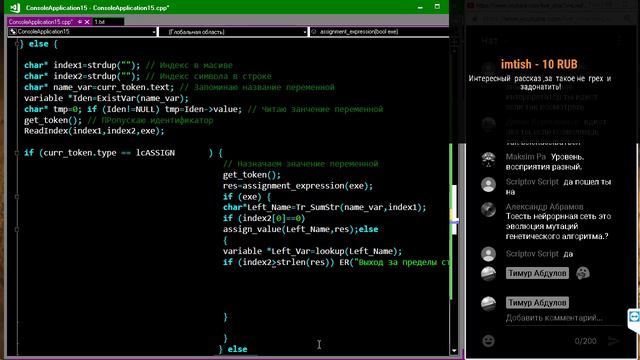Viewport: 640px width, 360px height.
Task: Click Александр Абрамов's avatar in chat
Action: (x=488, y=209)
